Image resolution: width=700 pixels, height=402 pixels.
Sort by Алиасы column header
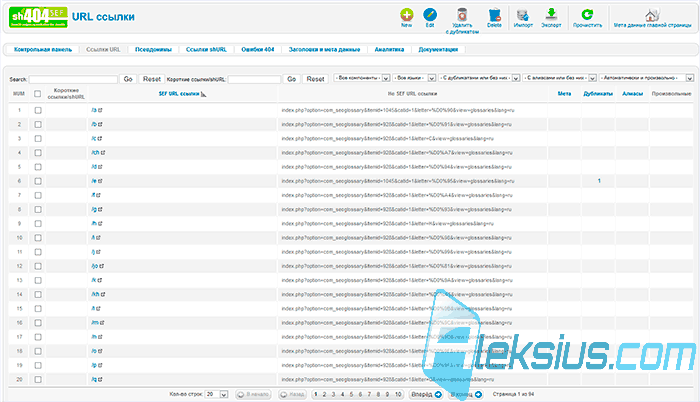pos(633,94)
